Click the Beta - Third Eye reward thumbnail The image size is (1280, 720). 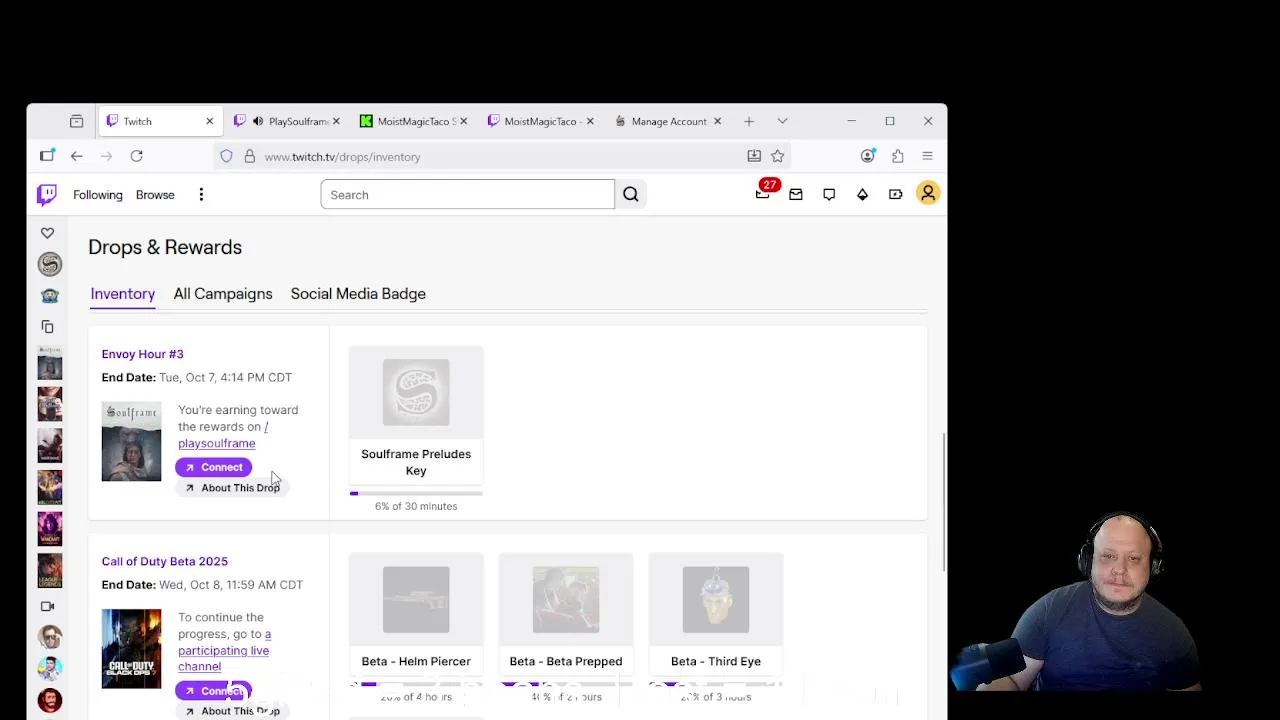[716, 600]
